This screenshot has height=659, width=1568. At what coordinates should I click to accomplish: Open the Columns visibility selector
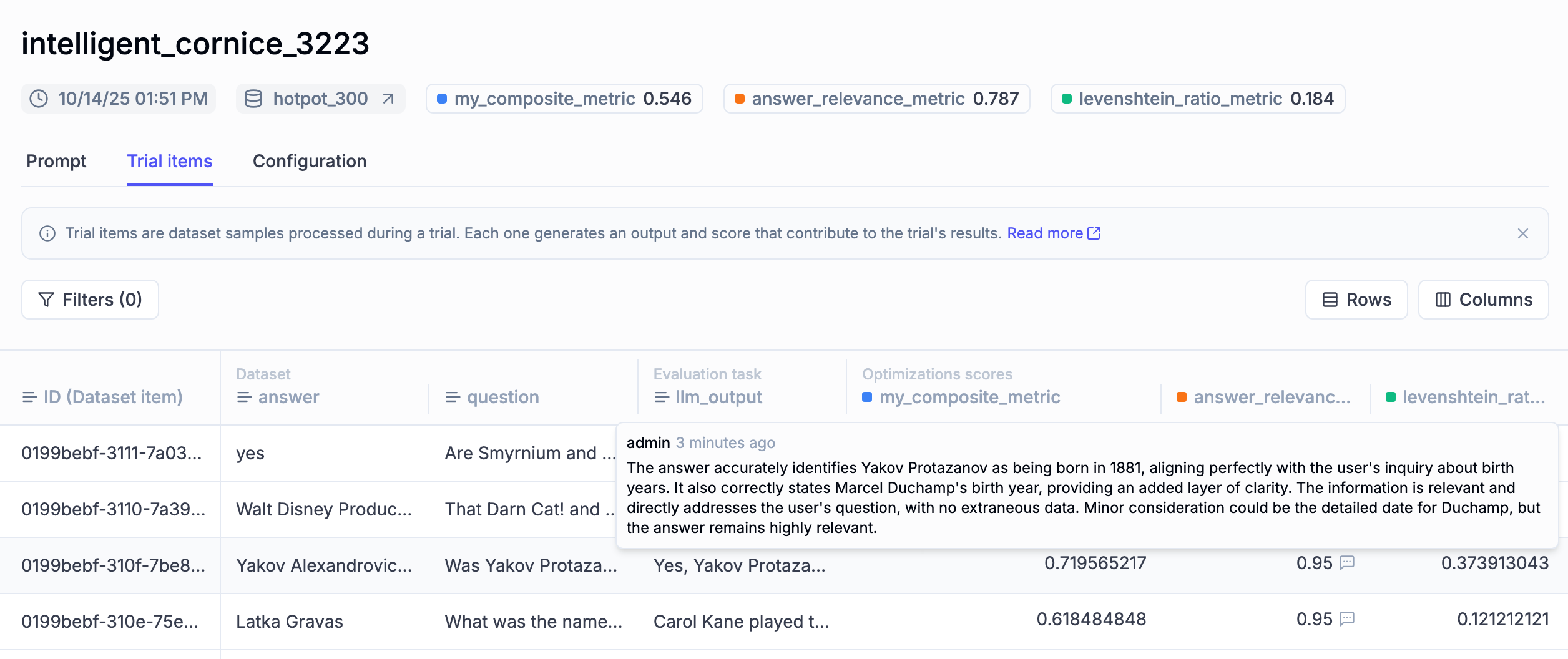click(1483, 300)
